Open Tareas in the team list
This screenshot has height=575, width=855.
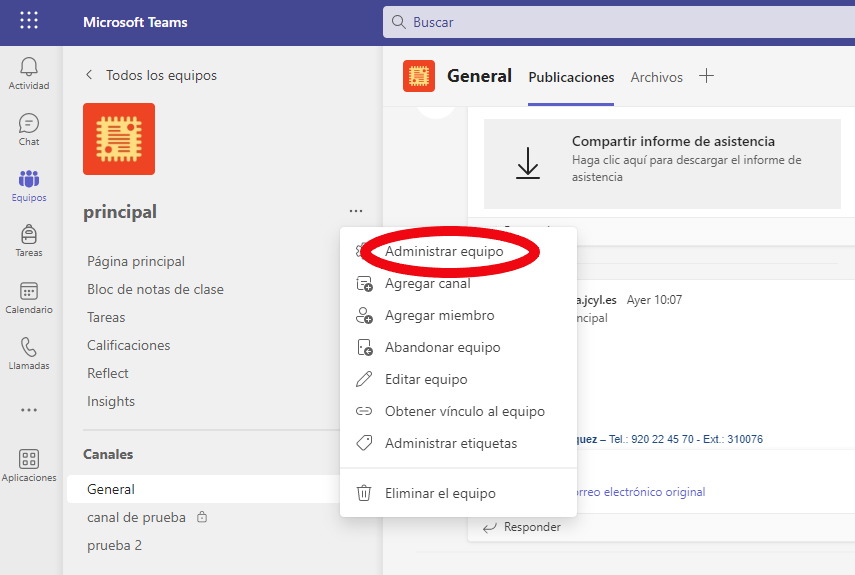tap(106, 317)
